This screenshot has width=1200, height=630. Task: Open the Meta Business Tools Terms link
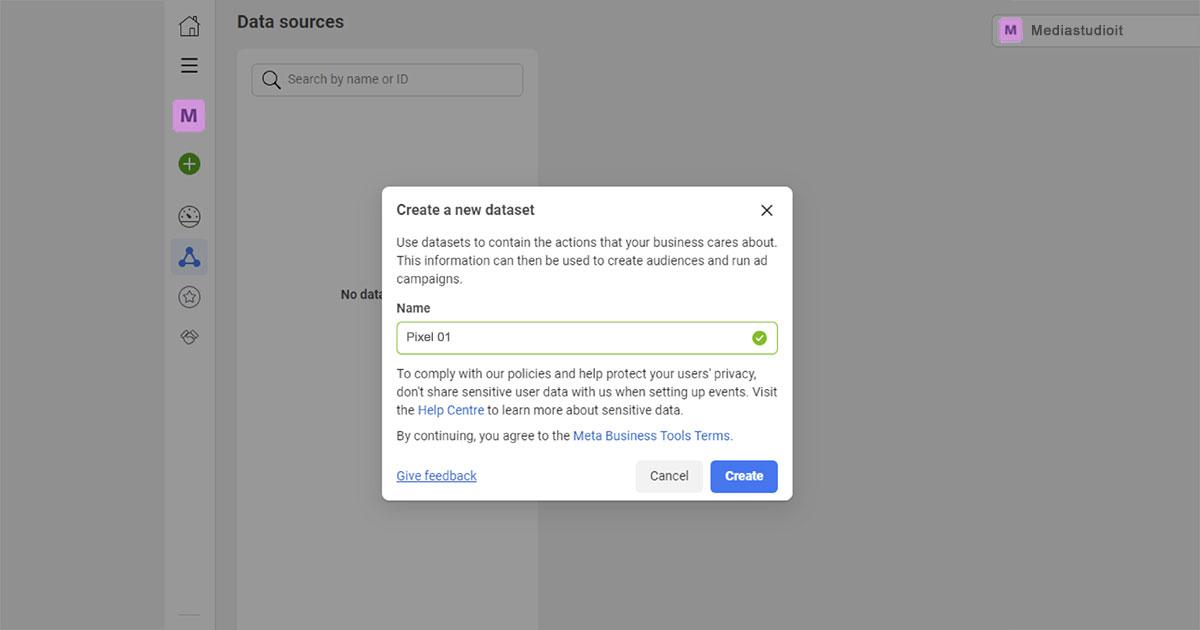(652, 436)
